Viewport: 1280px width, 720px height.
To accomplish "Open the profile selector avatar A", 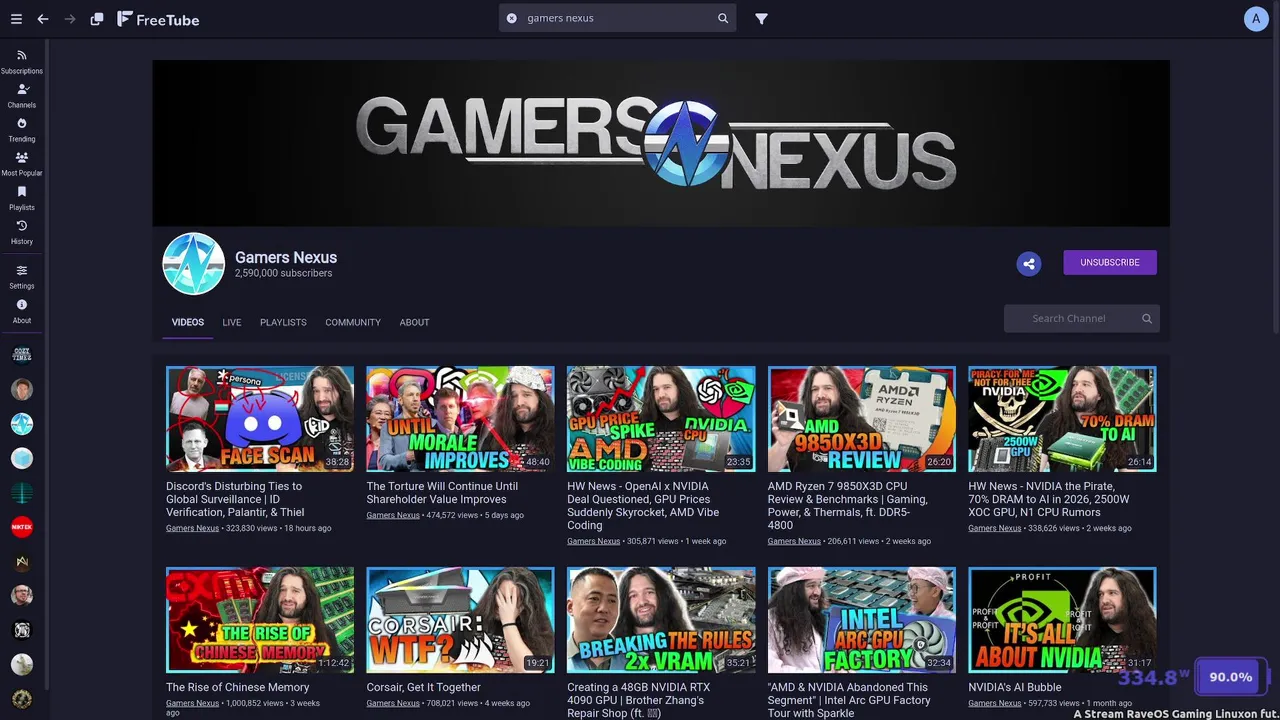I will (x=1256, y=18).
